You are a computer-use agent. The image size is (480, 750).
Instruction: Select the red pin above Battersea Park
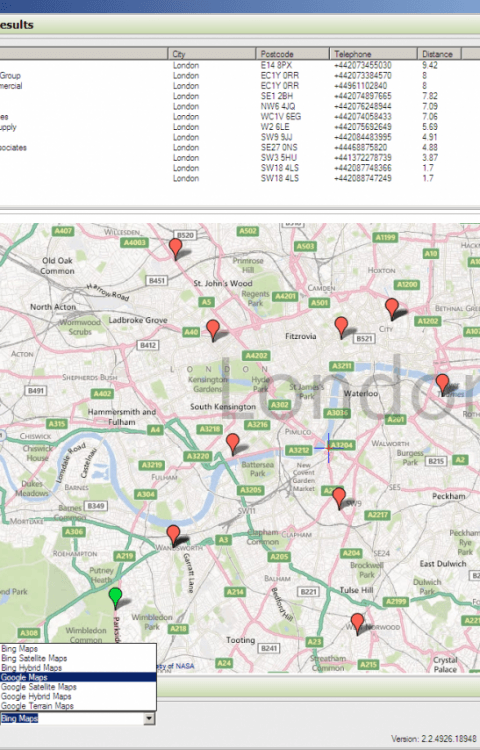point(232,443)
